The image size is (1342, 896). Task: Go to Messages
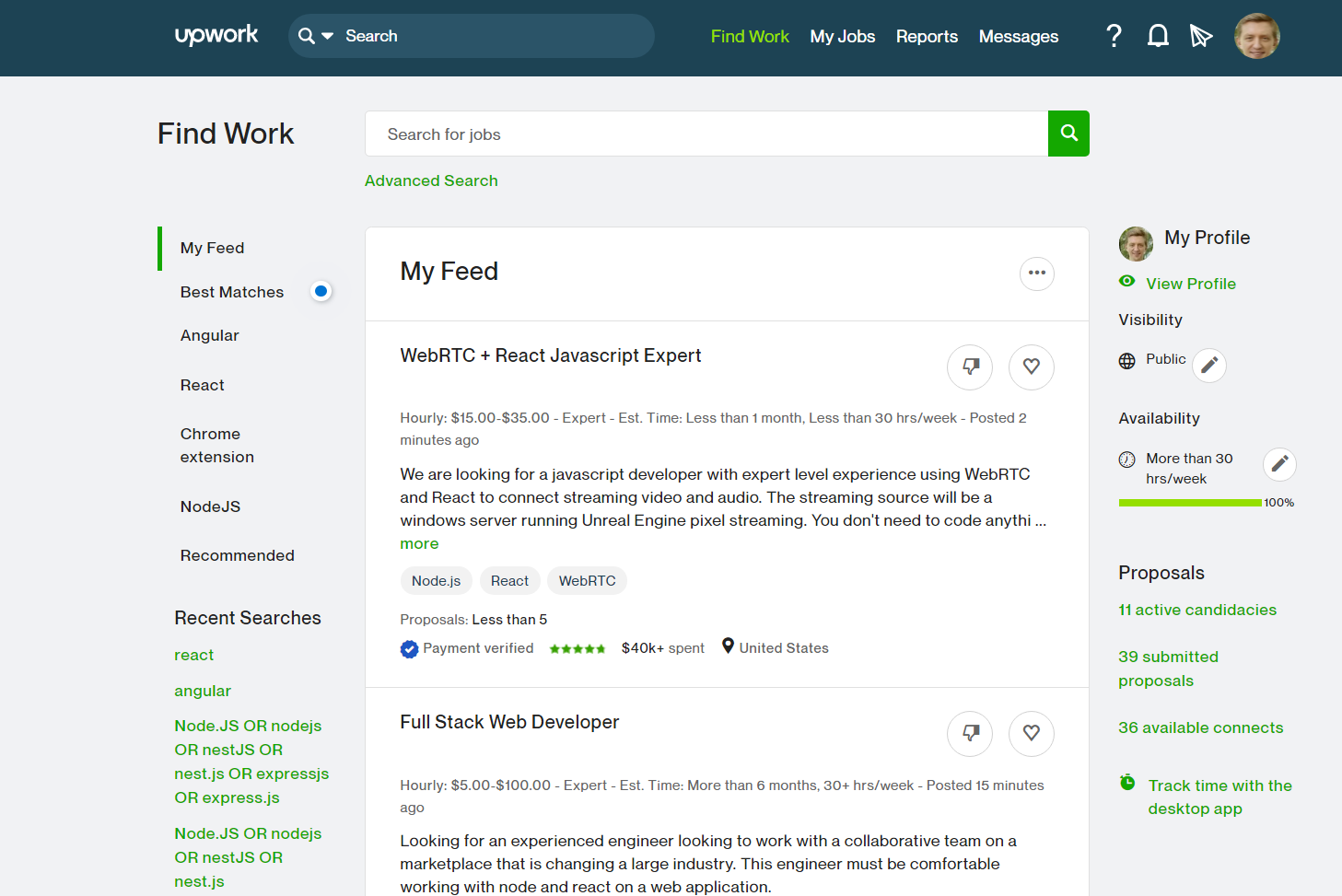1018,36
